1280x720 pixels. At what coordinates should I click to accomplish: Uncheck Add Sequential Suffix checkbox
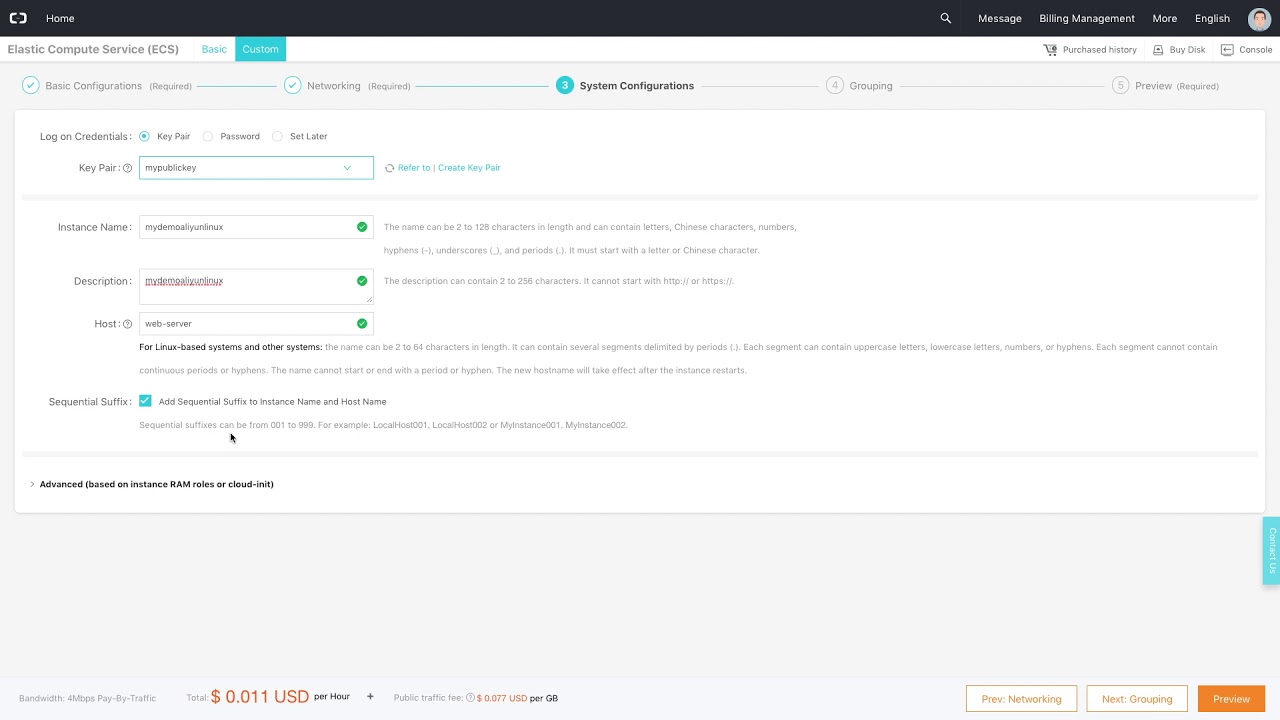[x=145, y=401]
